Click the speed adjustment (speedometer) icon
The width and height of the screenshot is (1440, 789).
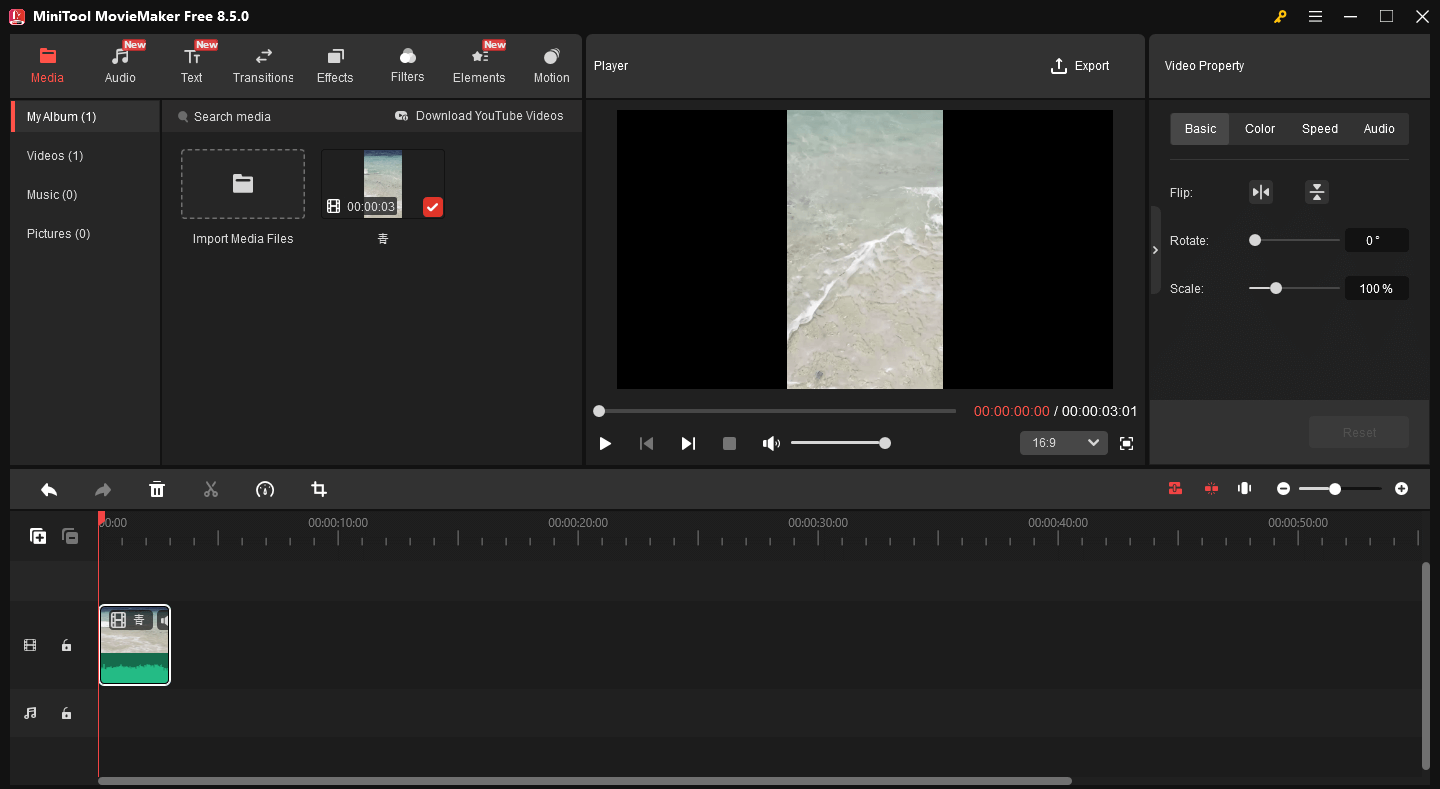[264, 489]
